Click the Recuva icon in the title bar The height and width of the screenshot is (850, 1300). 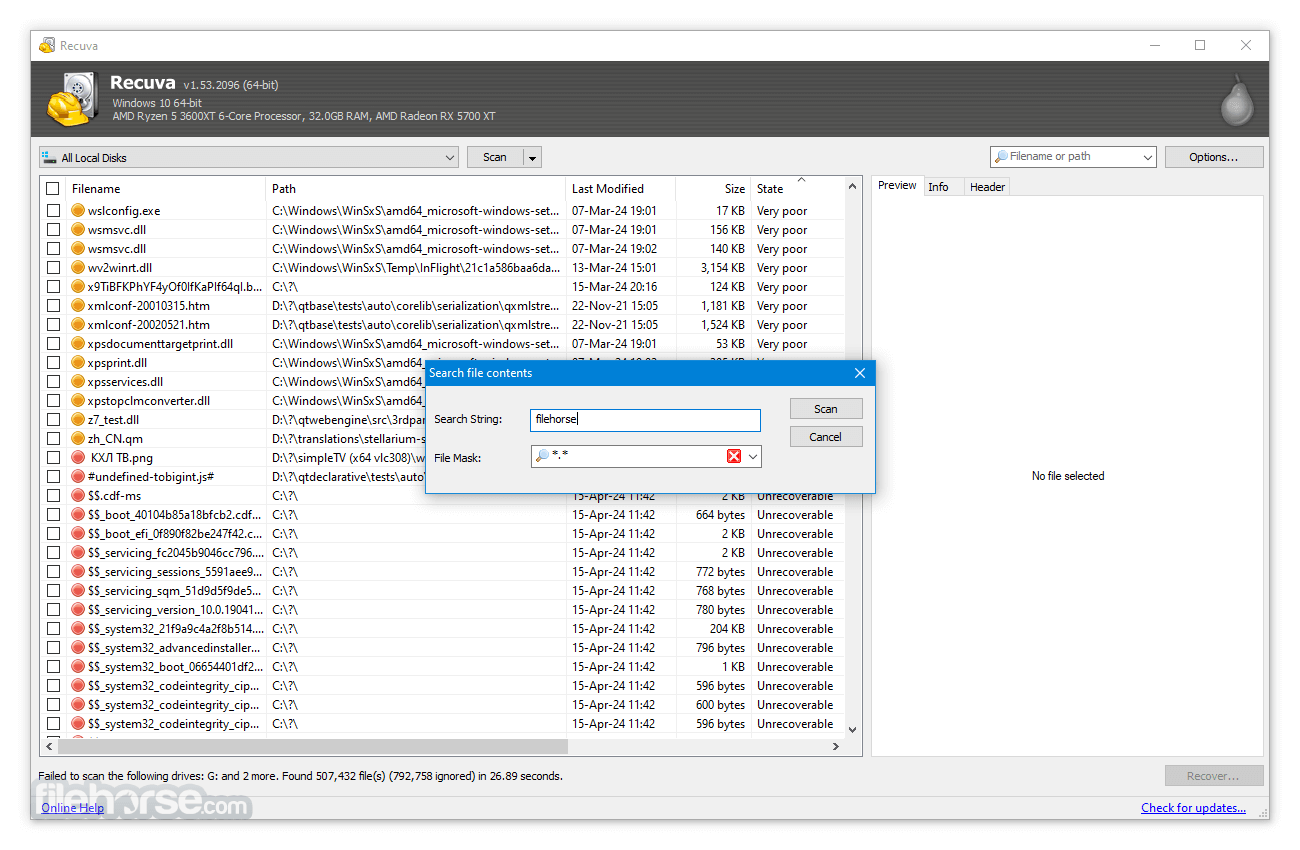click(47, 45)
